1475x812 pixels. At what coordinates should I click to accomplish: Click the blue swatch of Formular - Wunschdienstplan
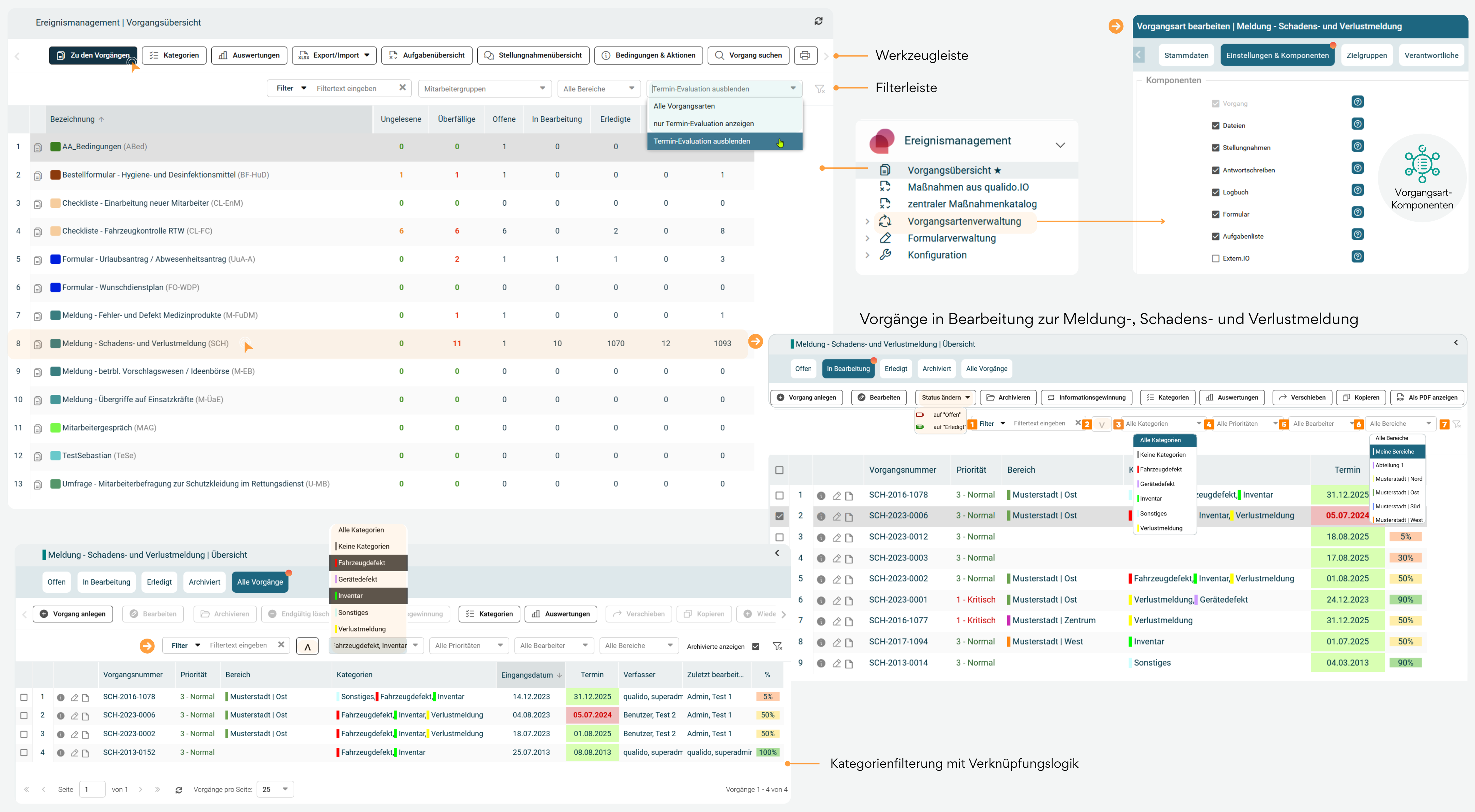coord(55,287)
